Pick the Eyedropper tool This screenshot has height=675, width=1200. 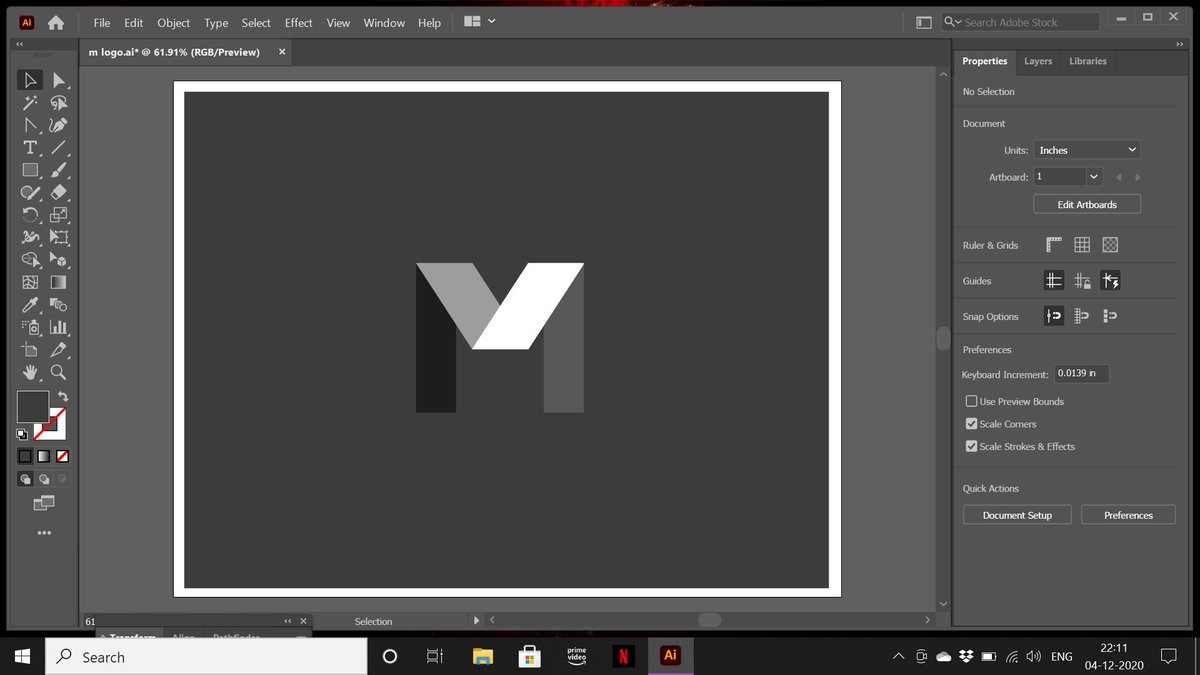click(30, 305)
